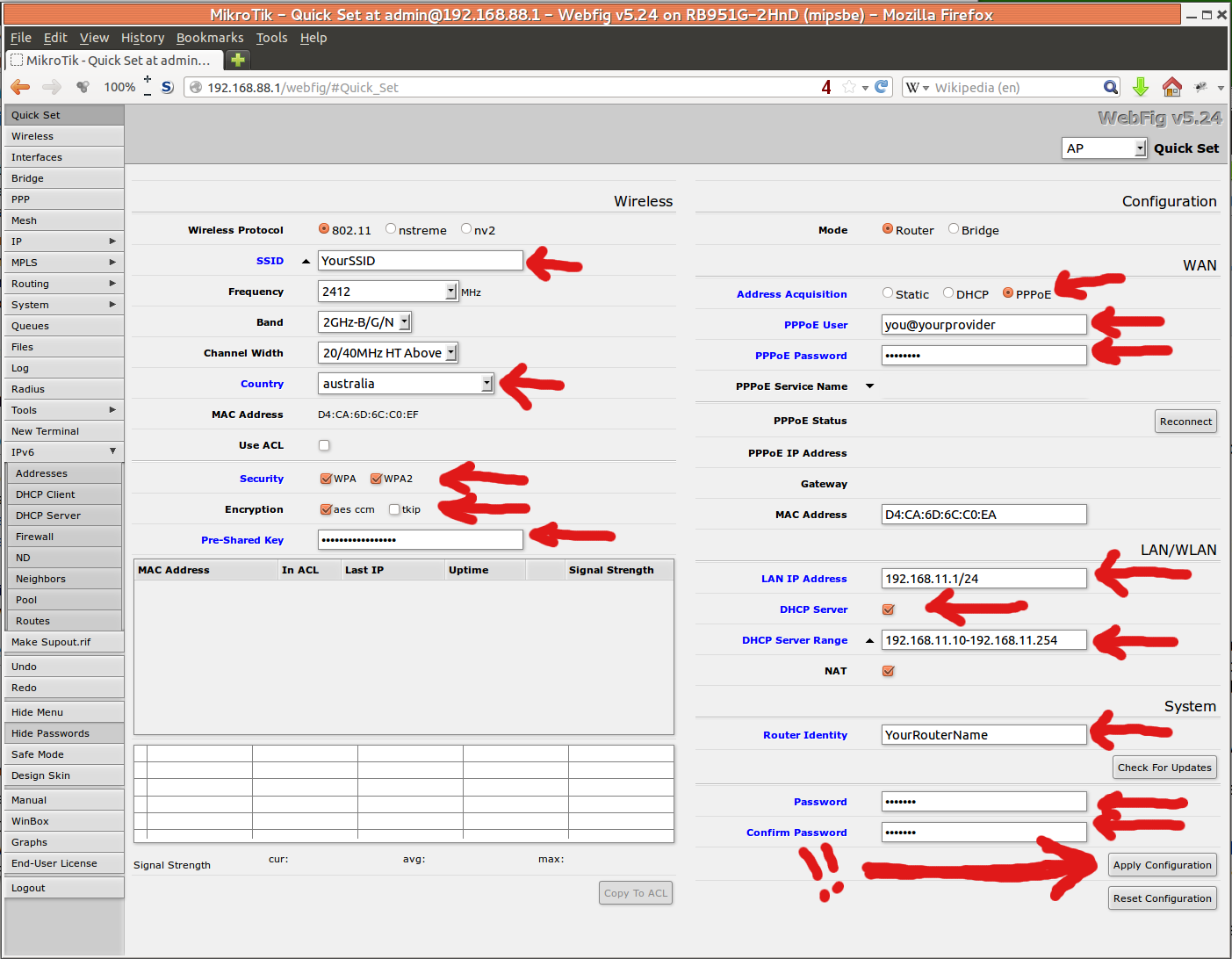Click the PPPoE User input field
The image size is (1232, 959).
tap(984, 325)
